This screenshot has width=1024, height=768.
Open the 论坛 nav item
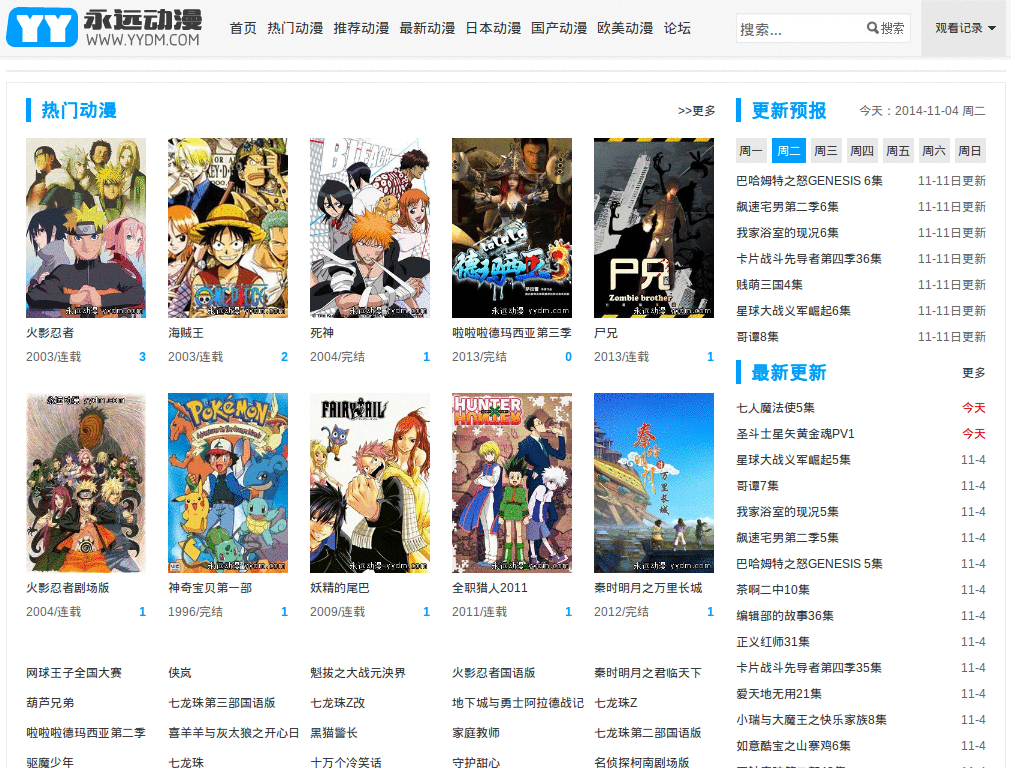point(677,28)
